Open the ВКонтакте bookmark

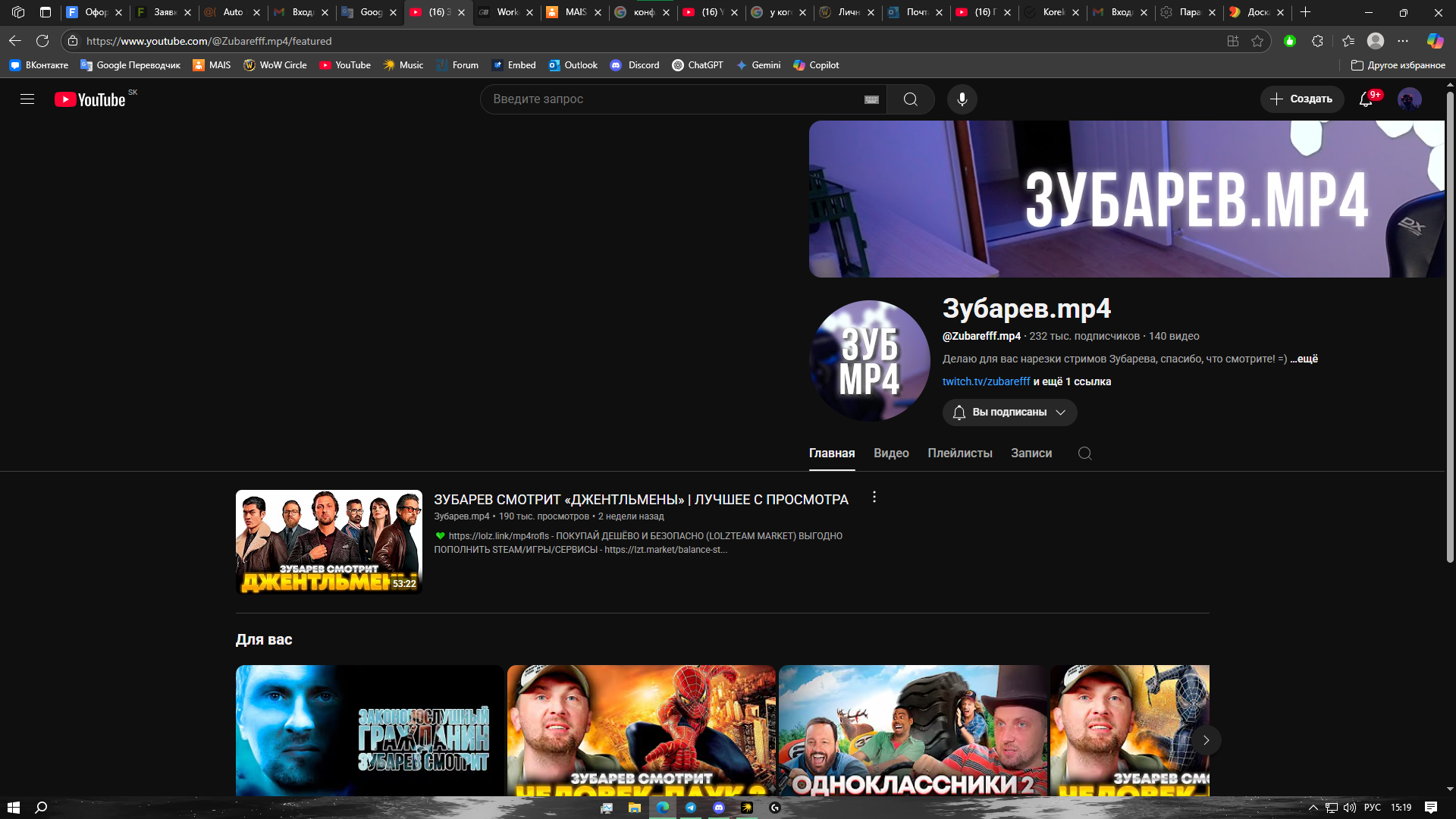(39, 65)
